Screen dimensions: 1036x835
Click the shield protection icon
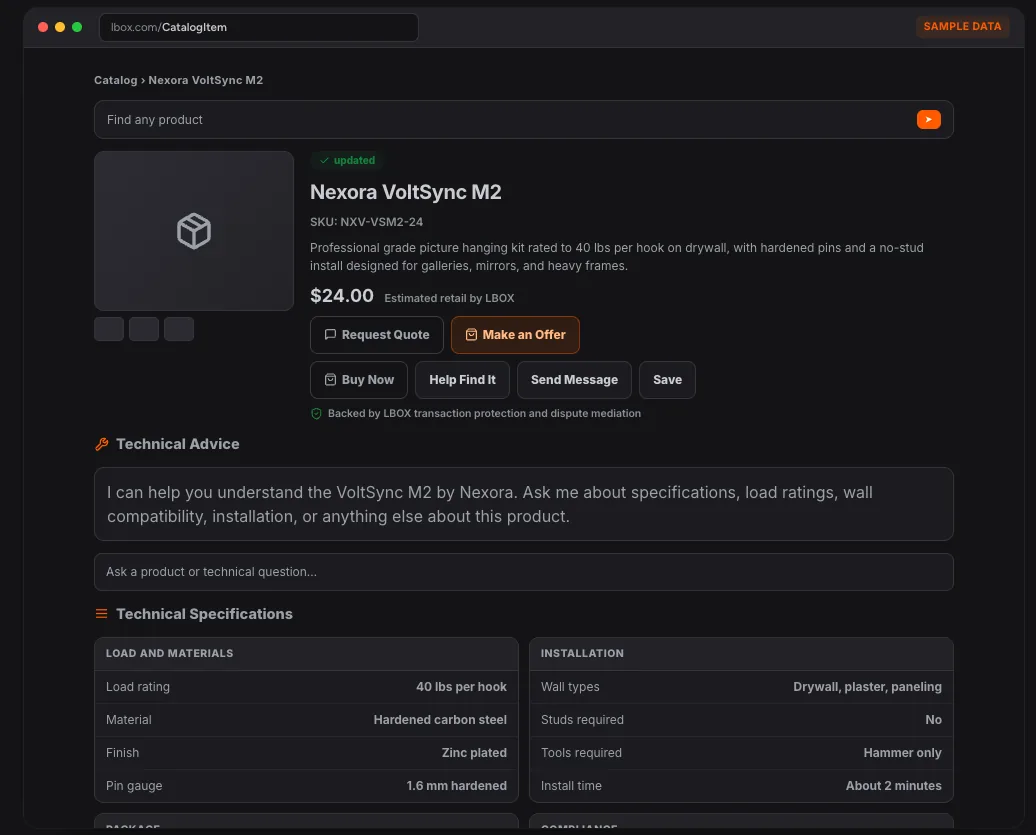coord(316,414)
